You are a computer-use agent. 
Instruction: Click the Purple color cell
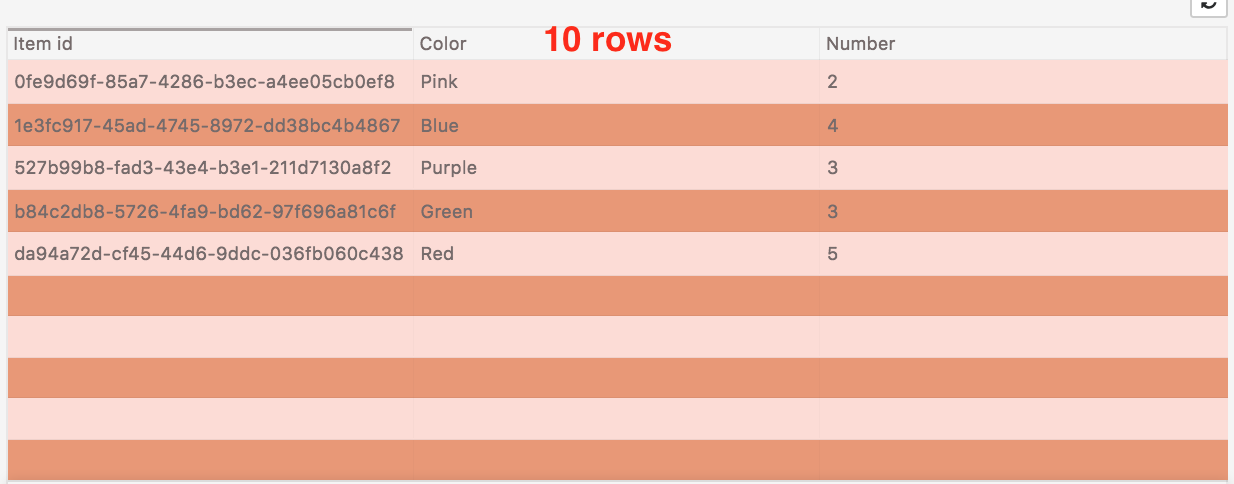[x=448, y=168]
